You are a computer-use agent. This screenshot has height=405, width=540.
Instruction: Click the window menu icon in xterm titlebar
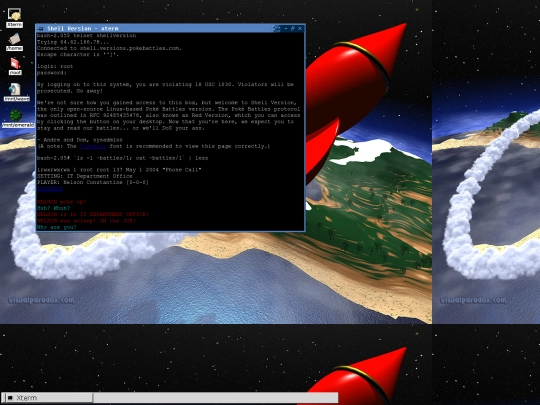coord(40,29)
